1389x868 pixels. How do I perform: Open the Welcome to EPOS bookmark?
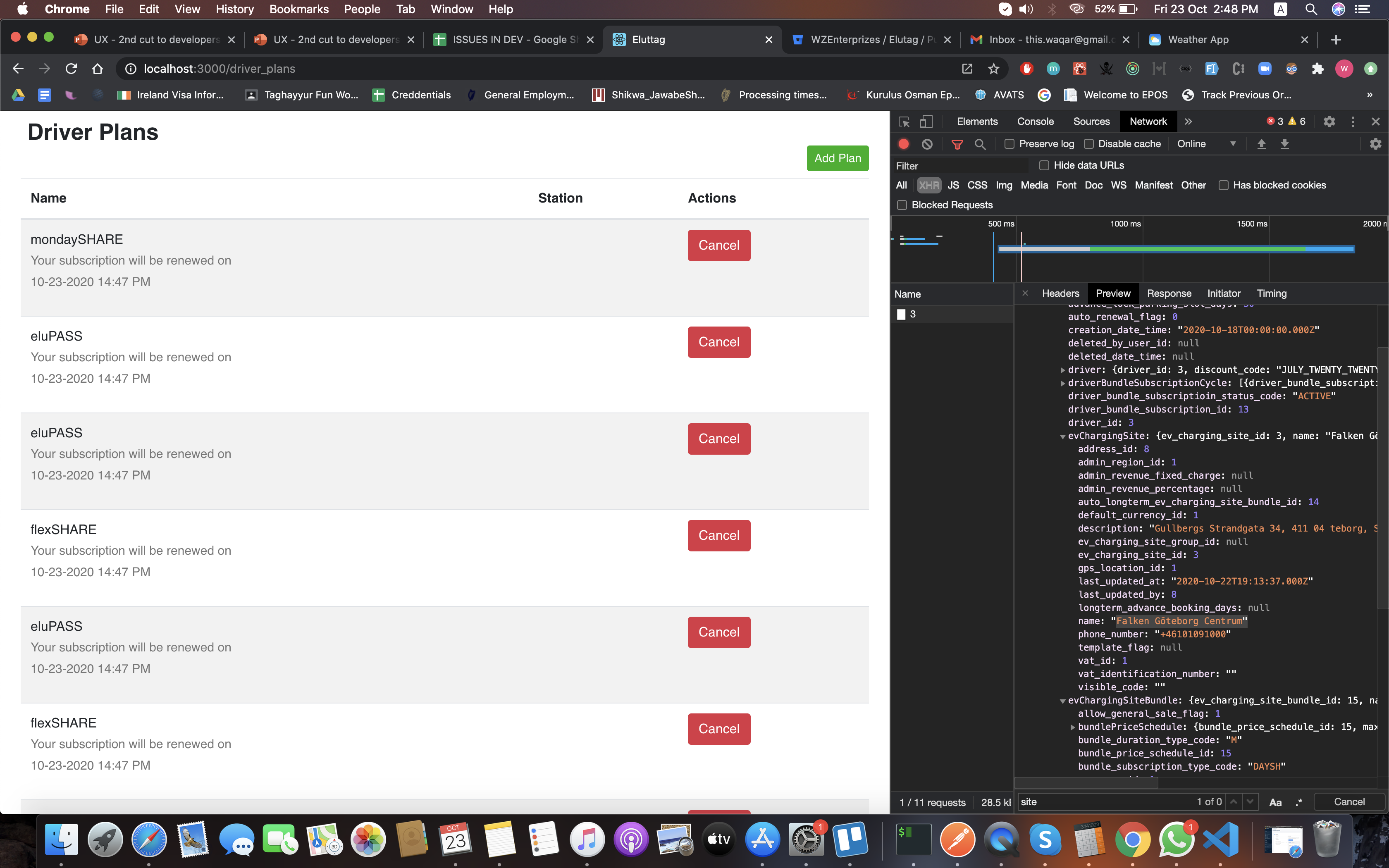(1116, 95)
